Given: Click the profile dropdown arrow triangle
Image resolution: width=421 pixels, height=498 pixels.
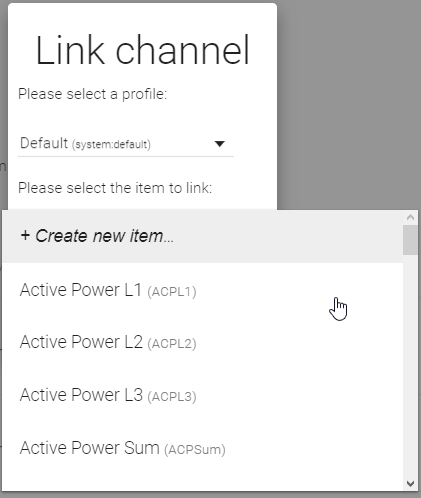Looking at the screenshot, I should (x=220, y=144).
